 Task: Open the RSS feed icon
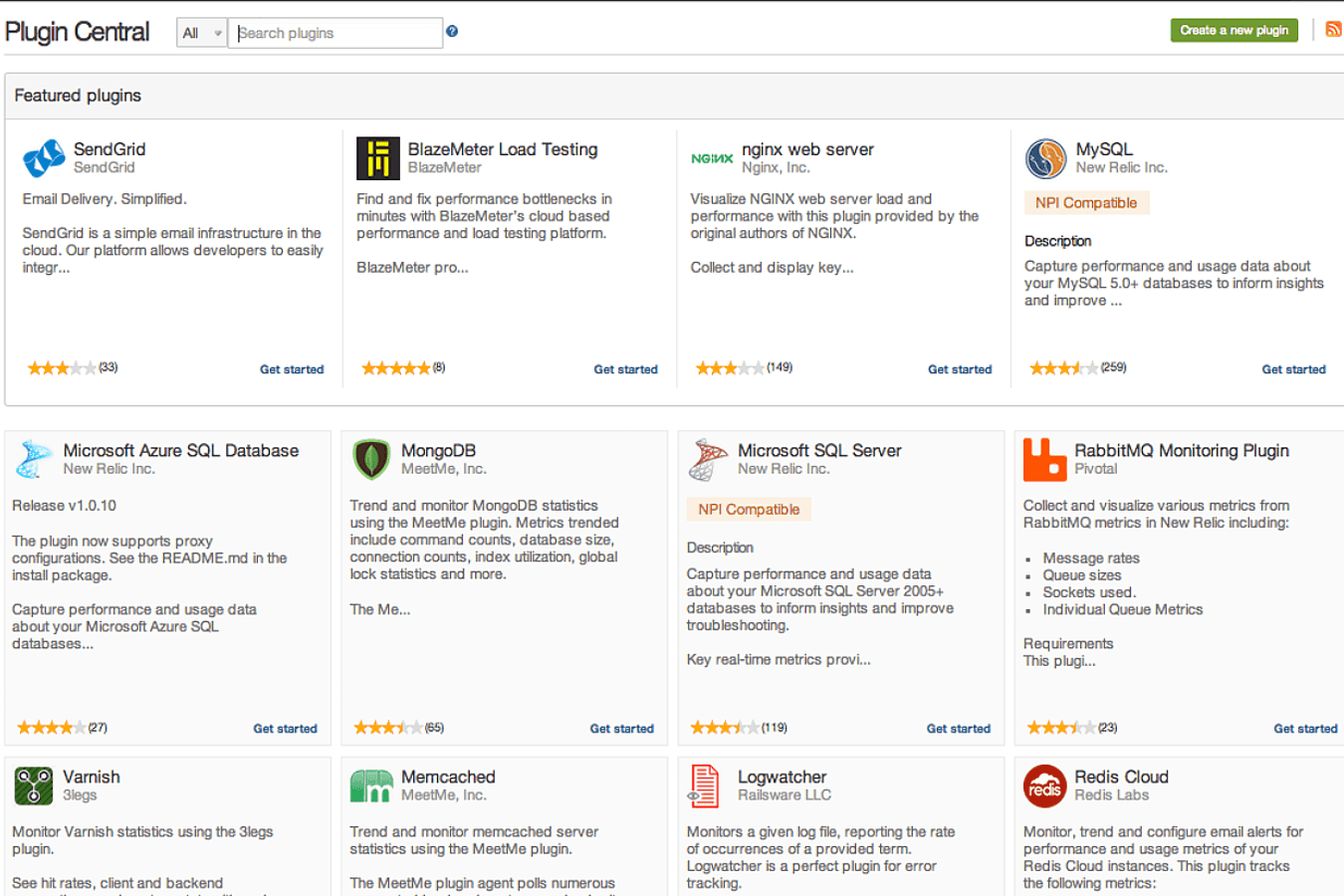pos(1333,30)
